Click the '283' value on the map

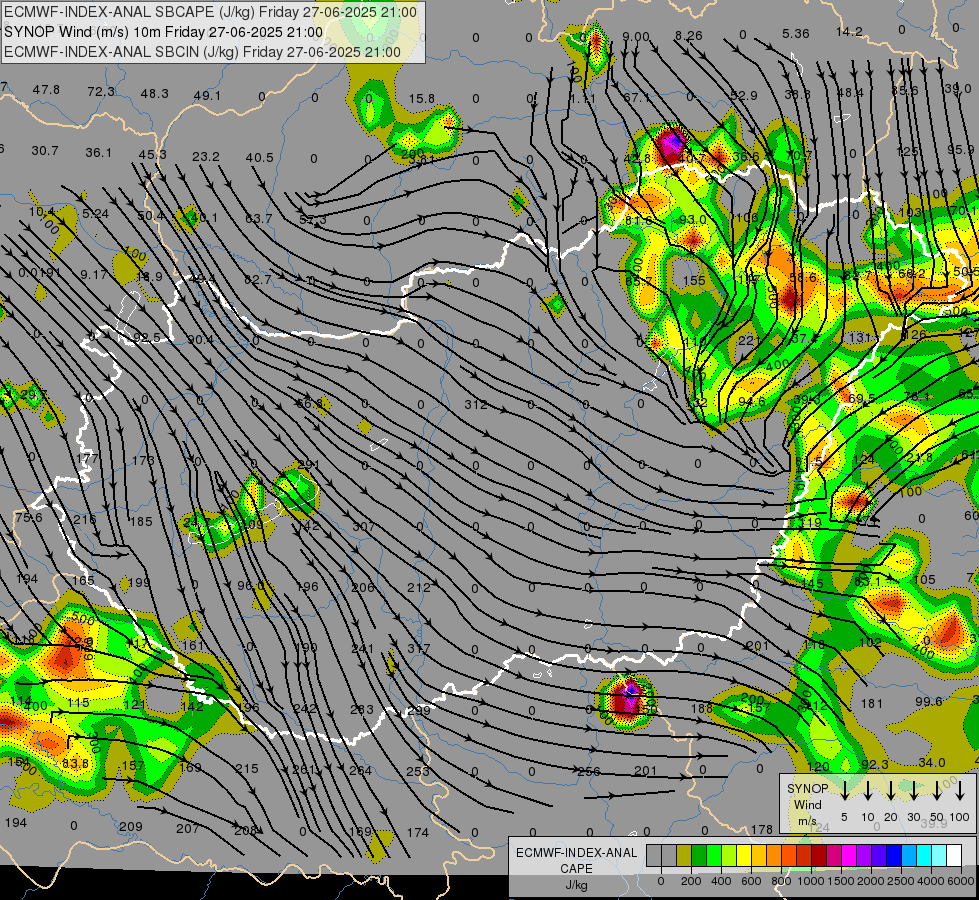coord(362,709)
